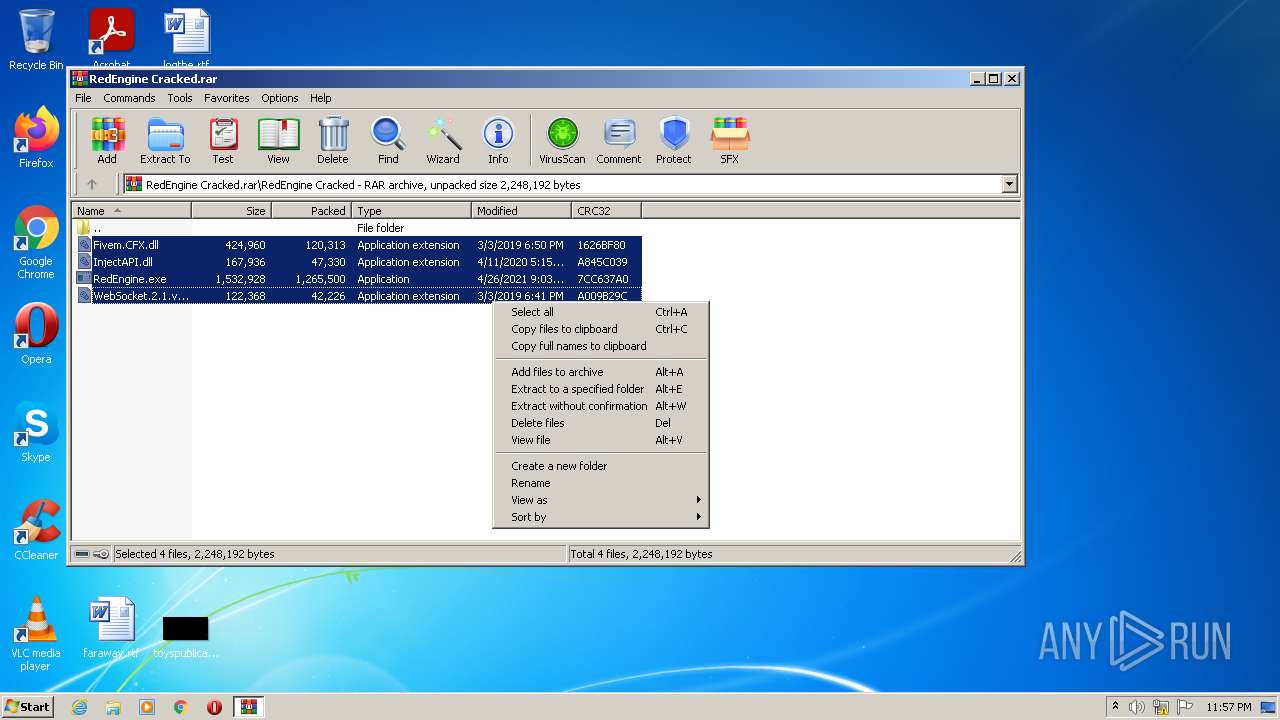Open Opera from the taskbar
Viewport: 1280px width, 720px height.
coord(214,707)
